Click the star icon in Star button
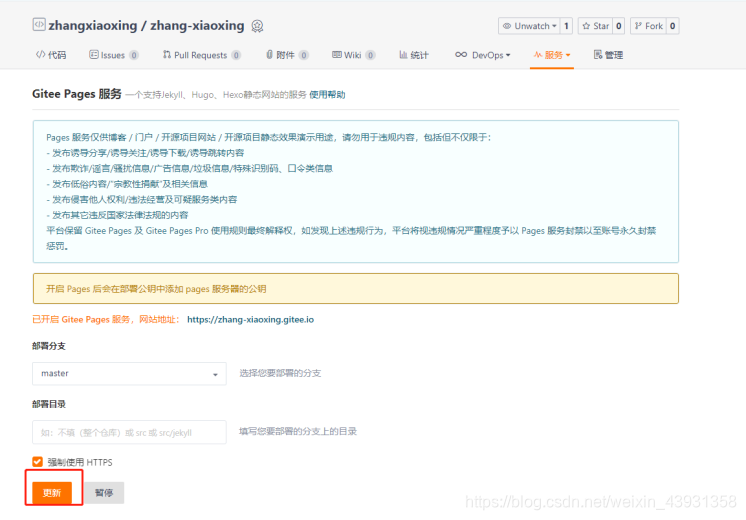The image size is (746, 520). [x=586, y=26]
